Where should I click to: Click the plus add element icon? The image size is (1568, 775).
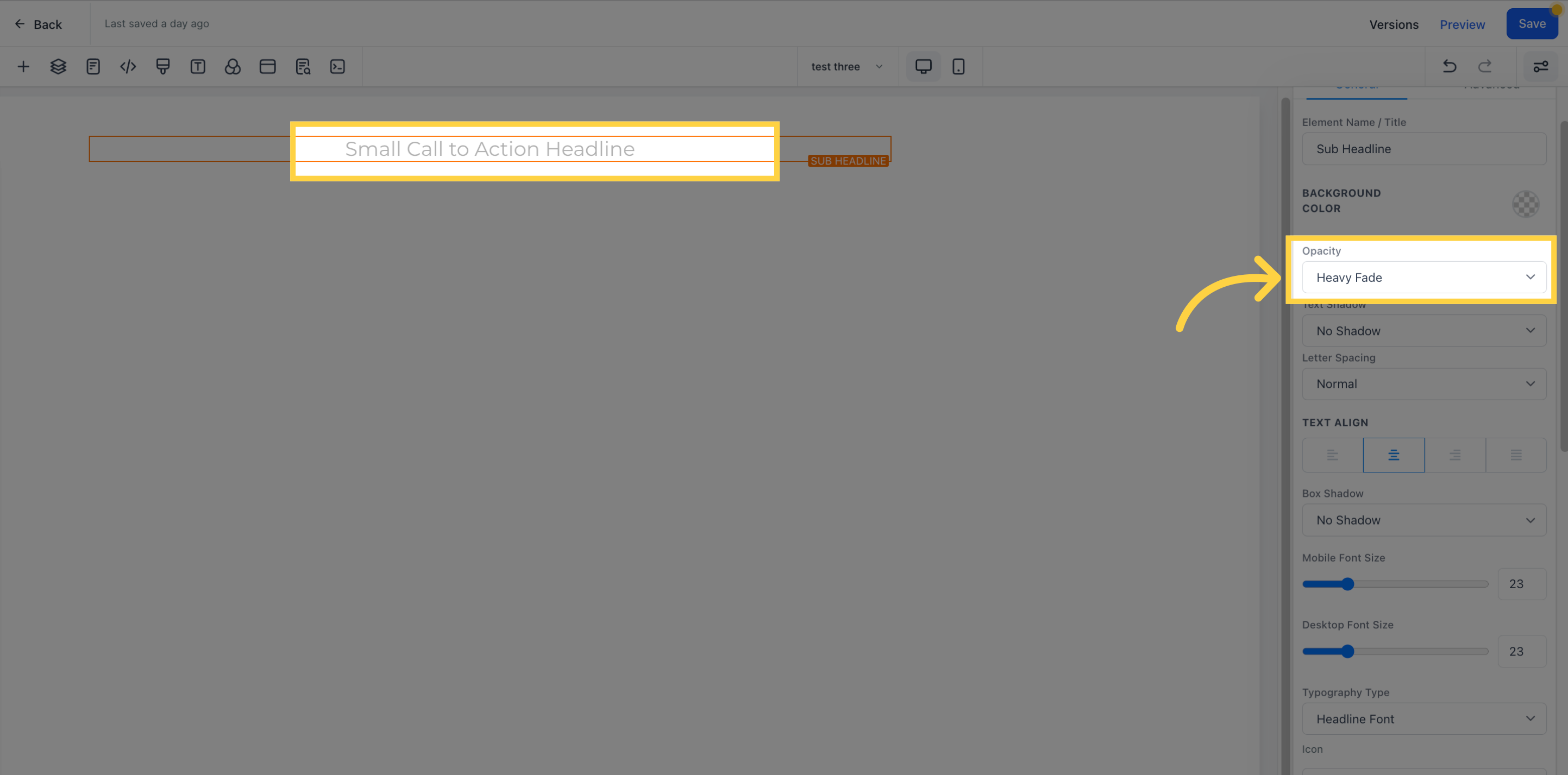click(x=23, y=66)
